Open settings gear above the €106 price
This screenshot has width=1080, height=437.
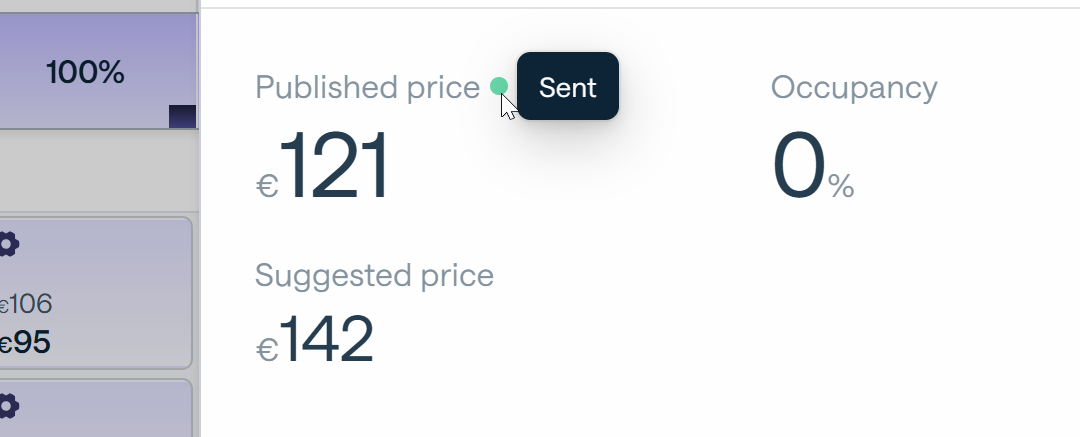click(8, 245)
